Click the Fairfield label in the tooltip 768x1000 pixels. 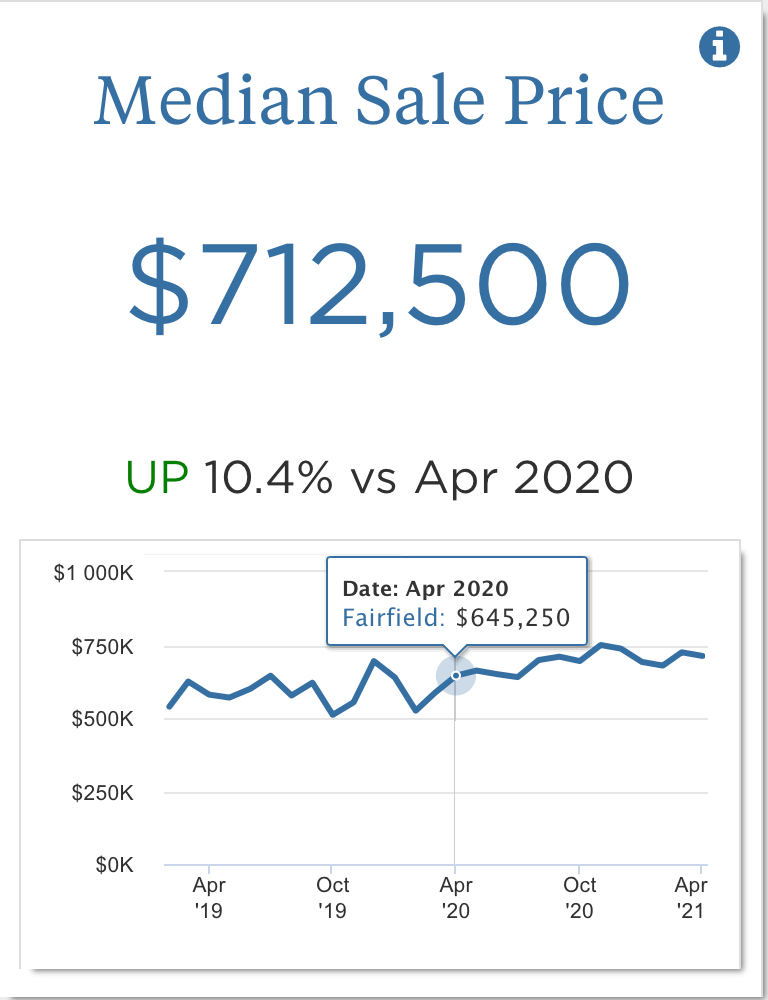(x=391, y=617)
